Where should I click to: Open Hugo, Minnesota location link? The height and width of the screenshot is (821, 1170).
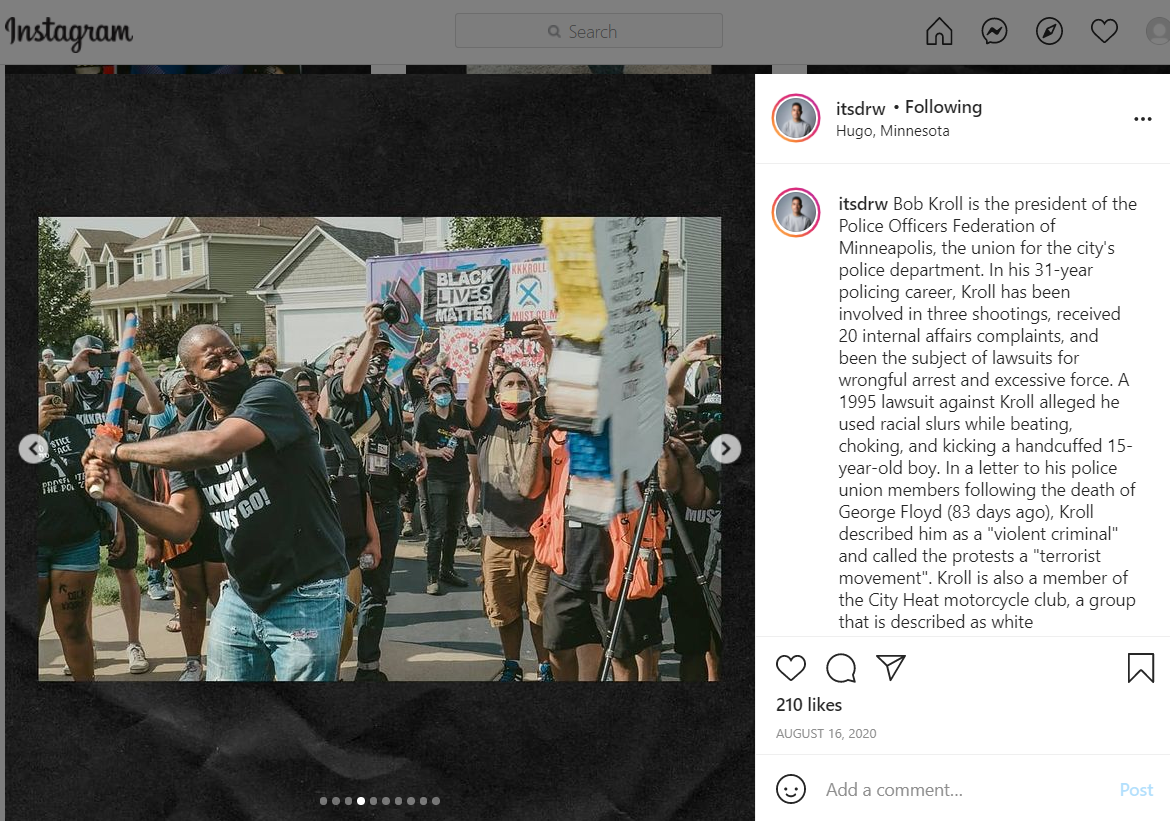(892, 131)
